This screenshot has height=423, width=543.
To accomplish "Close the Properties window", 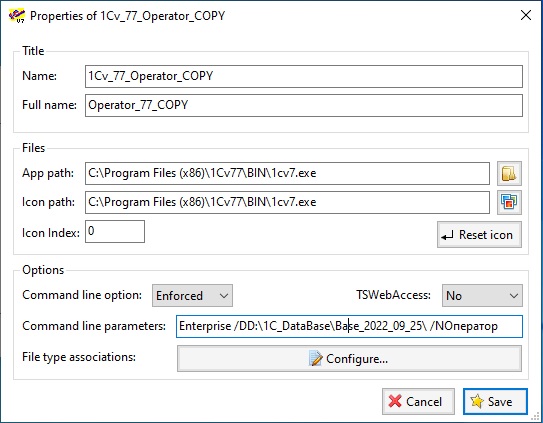I will pos(526,15).
